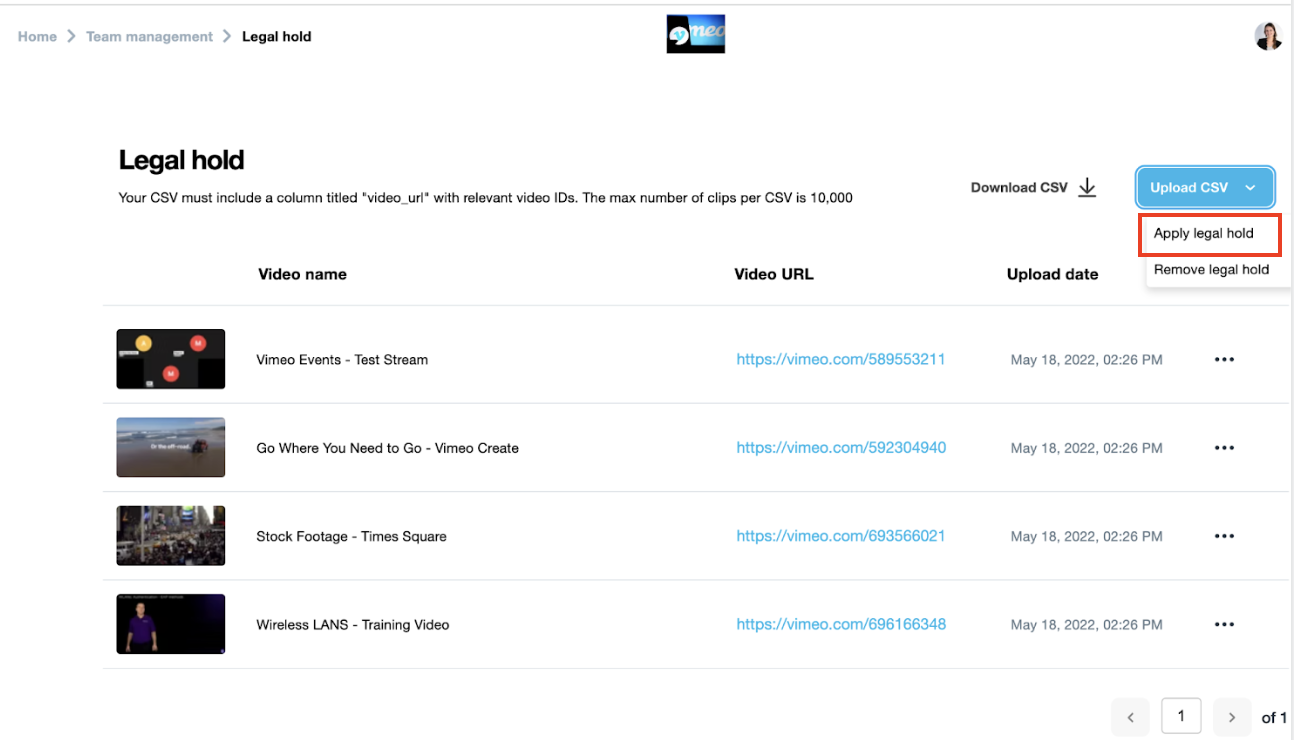Go to previous page arrow
Image resolution: width=1294 pixels, height=740 pixels.
coord(1130,717)
